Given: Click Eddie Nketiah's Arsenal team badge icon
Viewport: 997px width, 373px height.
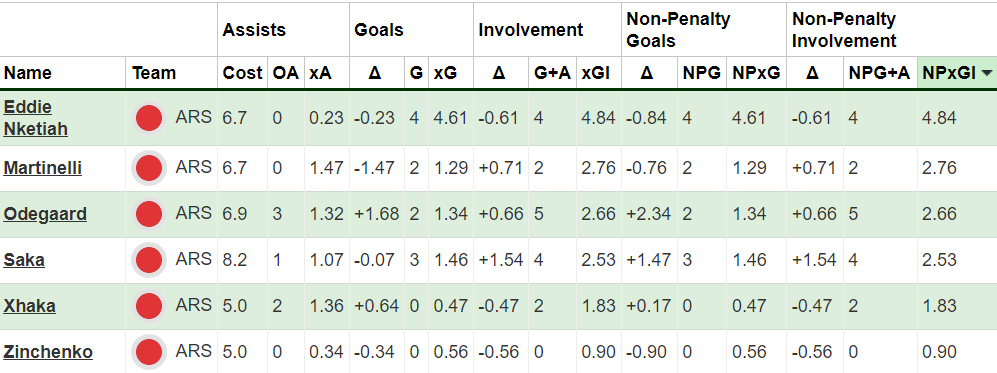Looking at the screenshot, I should 149,118.
